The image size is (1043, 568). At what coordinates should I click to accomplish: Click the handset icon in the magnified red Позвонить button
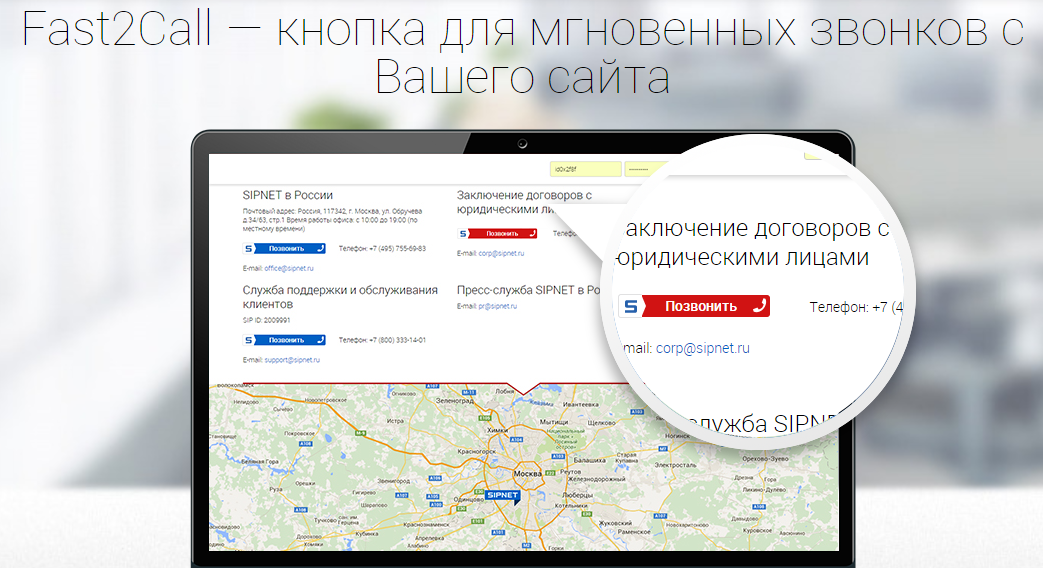point(760,306)
